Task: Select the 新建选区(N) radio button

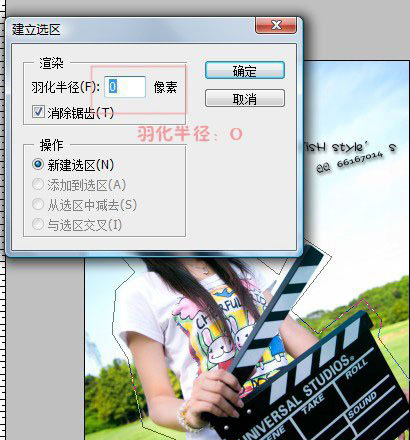Action: [38, 164]
